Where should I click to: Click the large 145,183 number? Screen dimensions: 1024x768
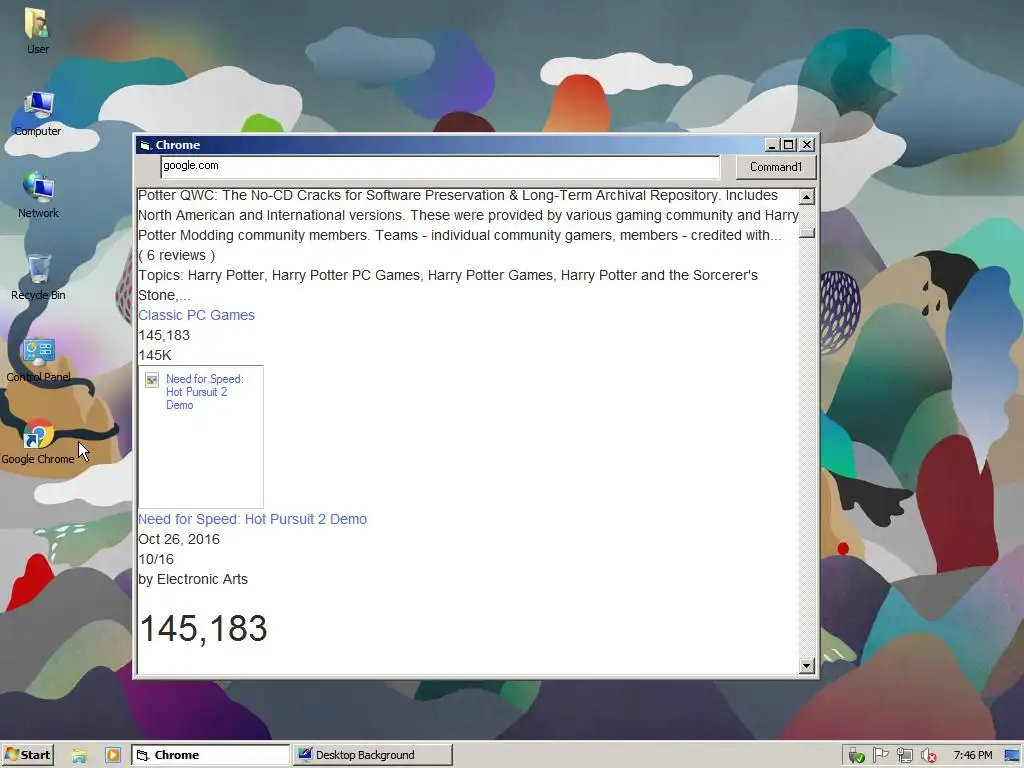coord(203,628)
